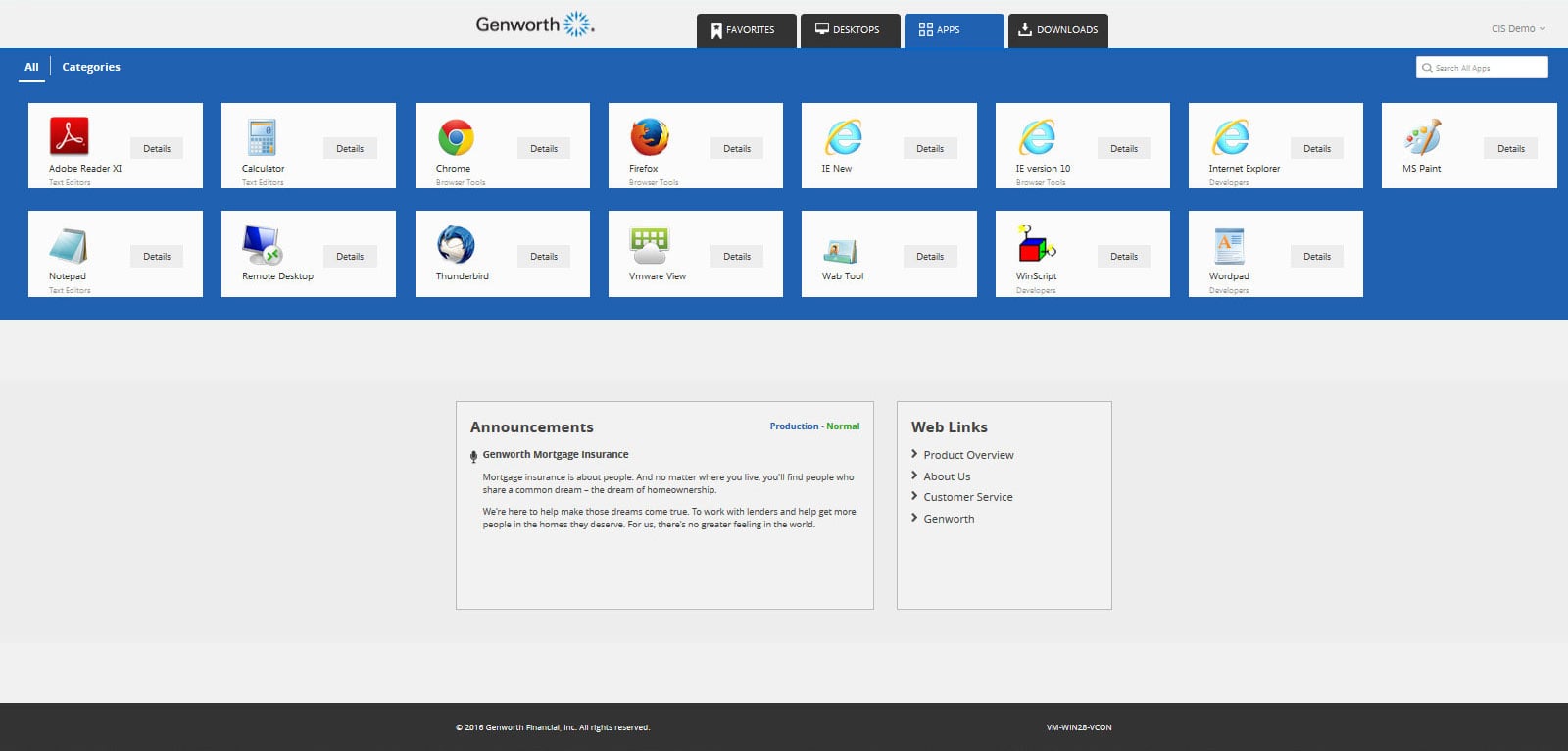Open the Calculator app icon
This screenshot has width=1568, height=751.
(262, 137)
